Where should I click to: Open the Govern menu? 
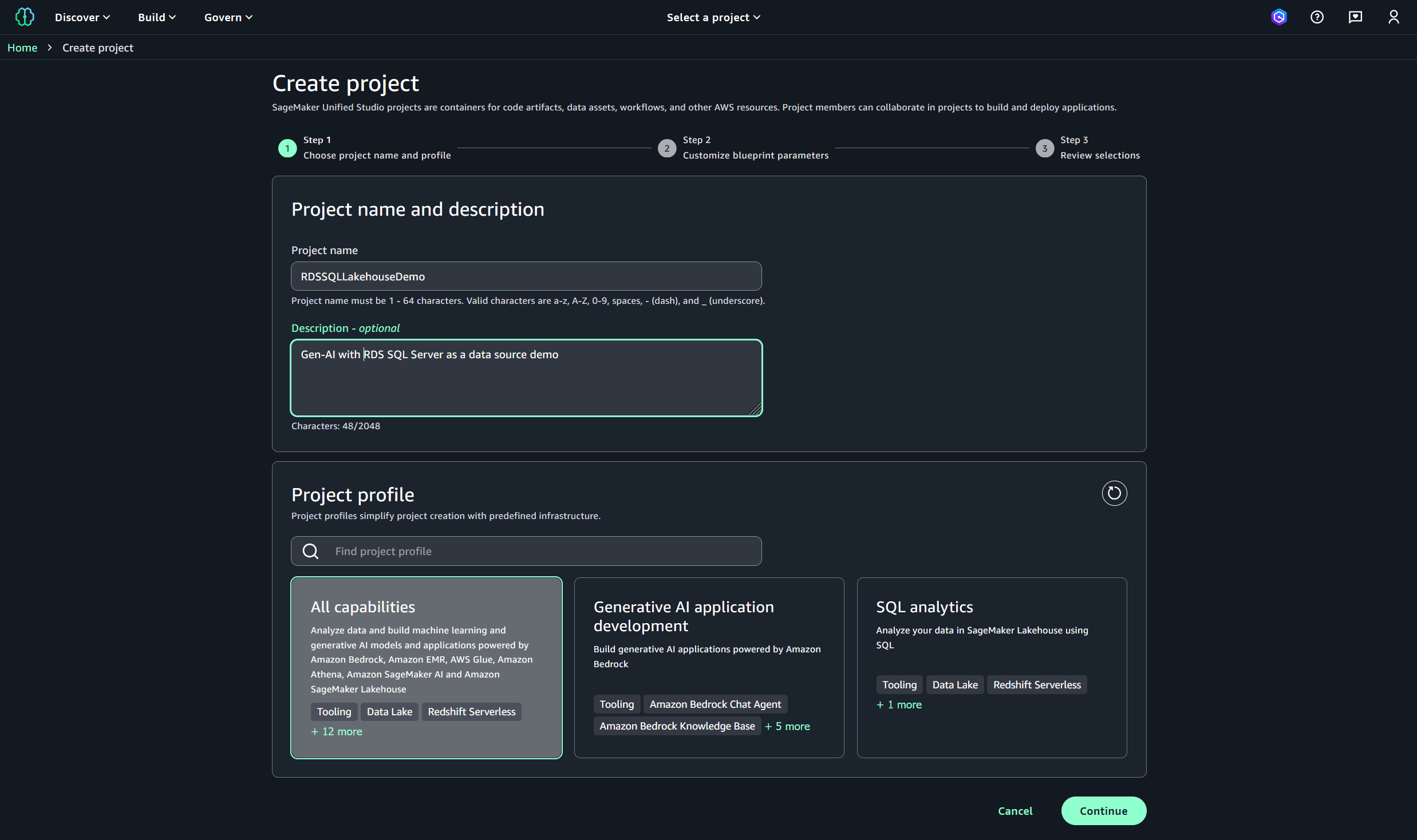(x=228, y=17)
